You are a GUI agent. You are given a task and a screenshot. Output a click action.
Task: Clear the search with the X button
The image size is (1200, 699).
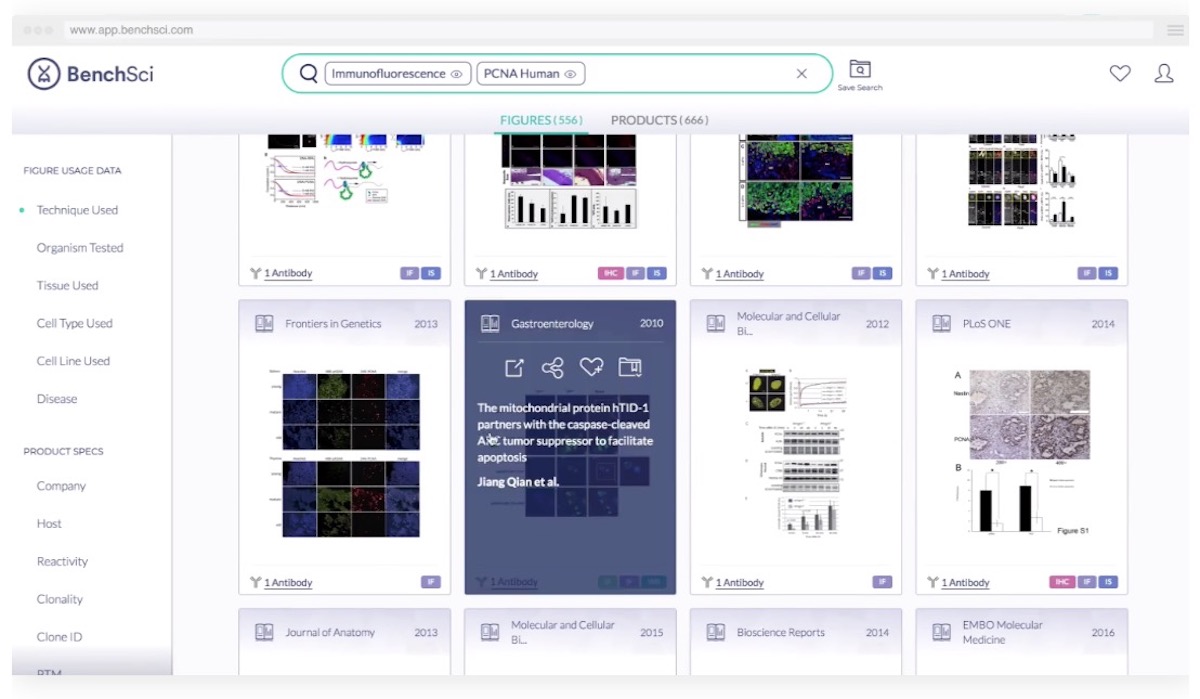[x=802, y=72]
